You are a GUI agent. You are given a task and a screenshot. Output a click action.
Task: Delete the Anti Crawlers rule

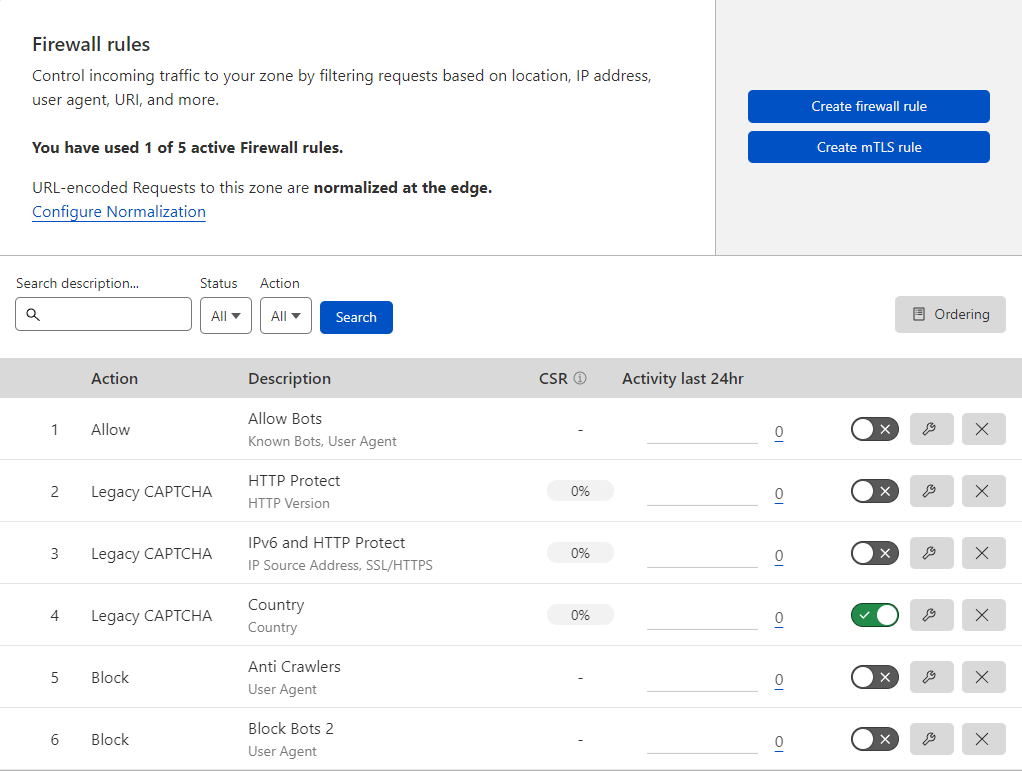click(x=984, y=677)
